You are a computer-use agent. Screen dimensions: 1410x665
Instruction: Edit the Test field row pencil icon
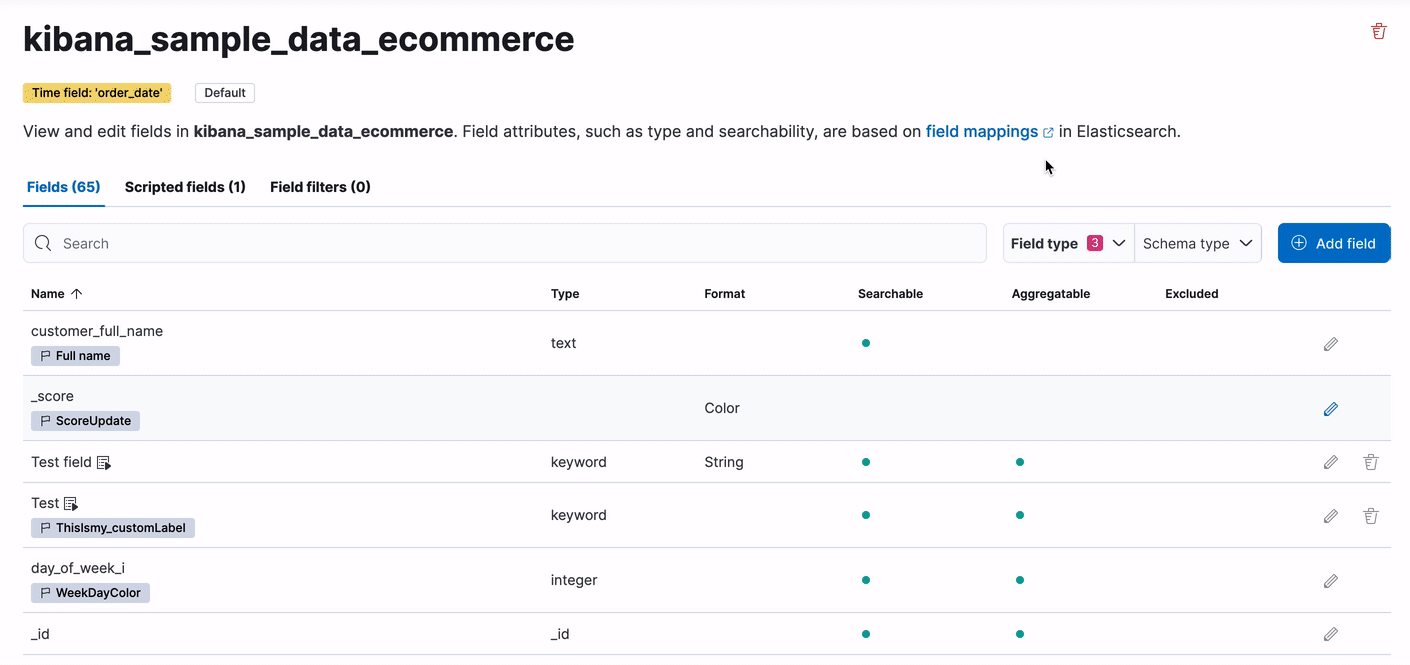point(1331,462)
